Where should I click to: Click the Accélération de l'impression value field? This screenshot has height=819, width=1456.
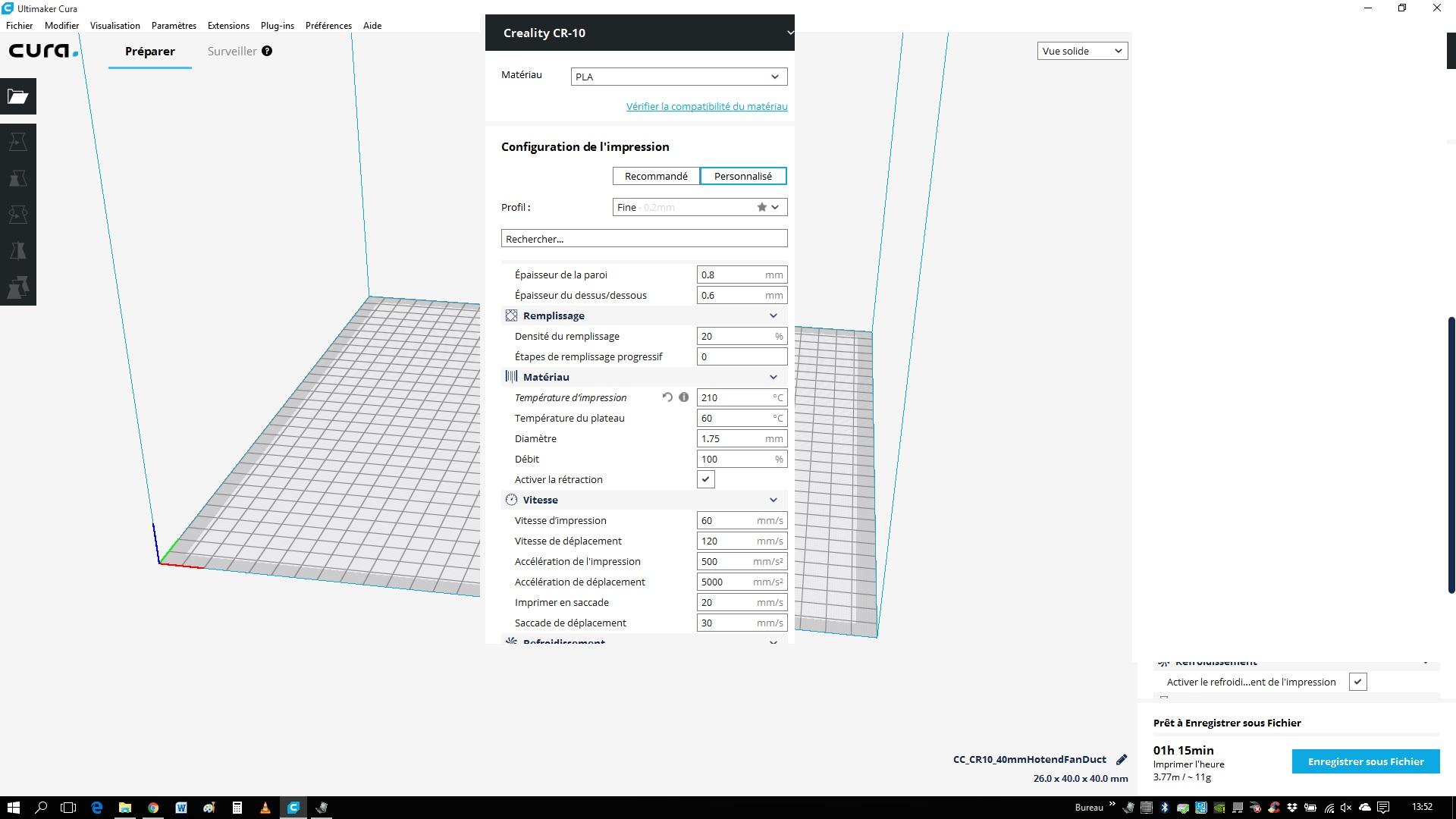click(x=742, y=561)
